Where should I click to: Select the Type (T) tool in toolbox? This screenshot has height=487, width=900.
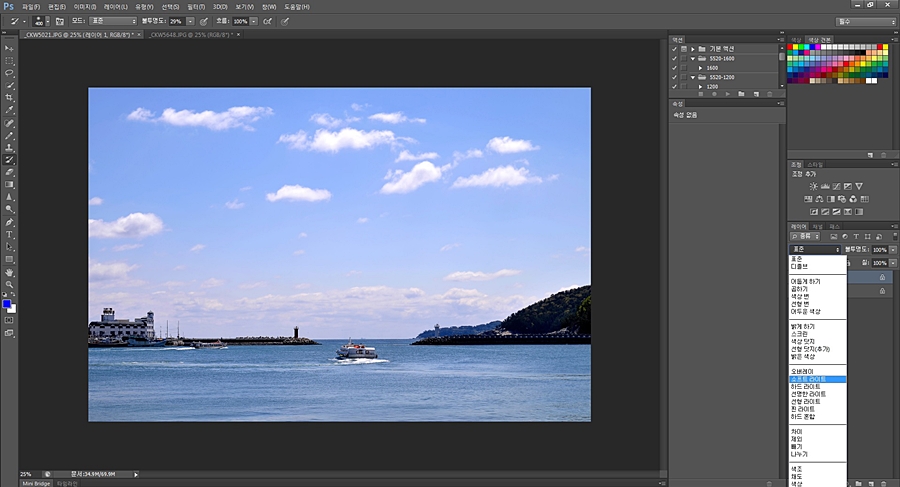[9, 234]
